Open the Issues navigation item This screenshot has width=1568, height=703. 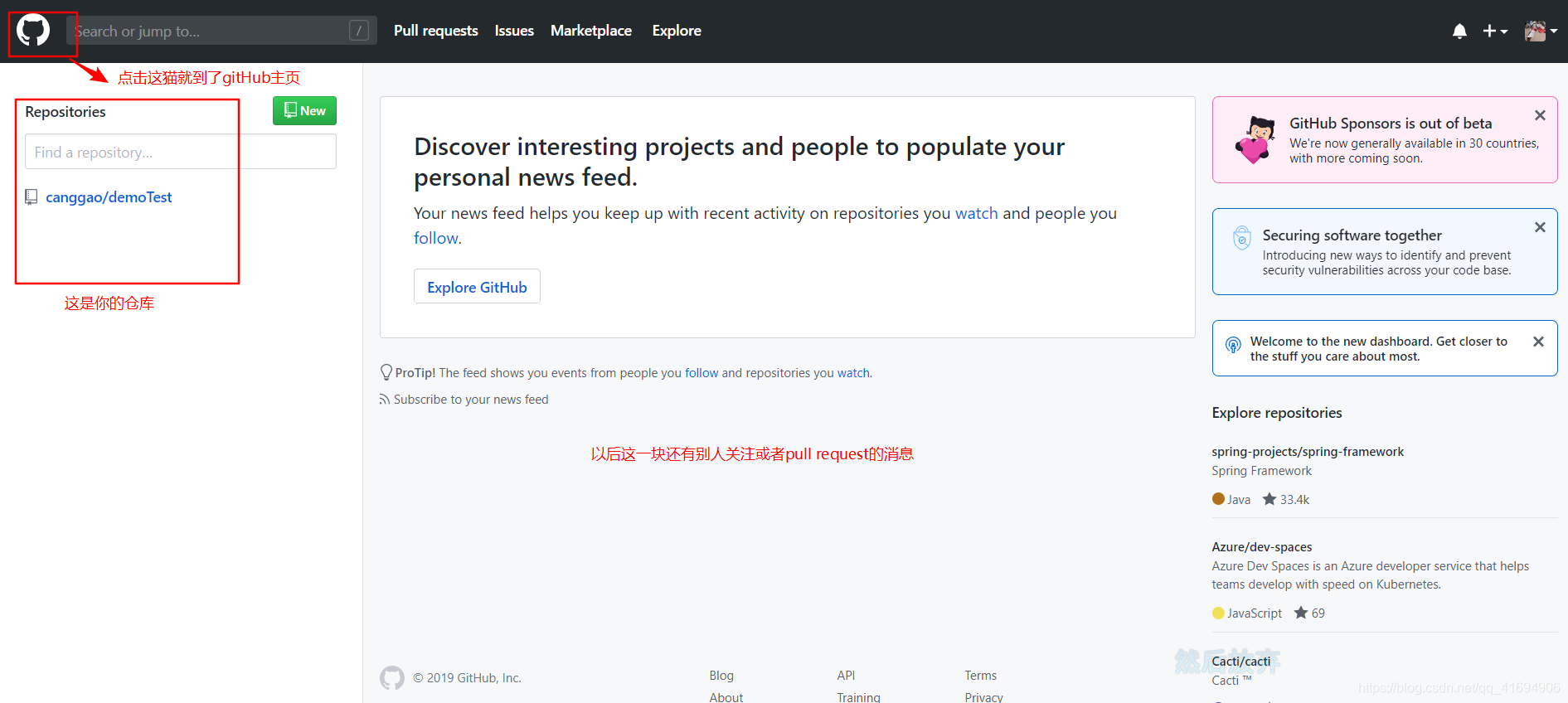(x=514, y=31)
